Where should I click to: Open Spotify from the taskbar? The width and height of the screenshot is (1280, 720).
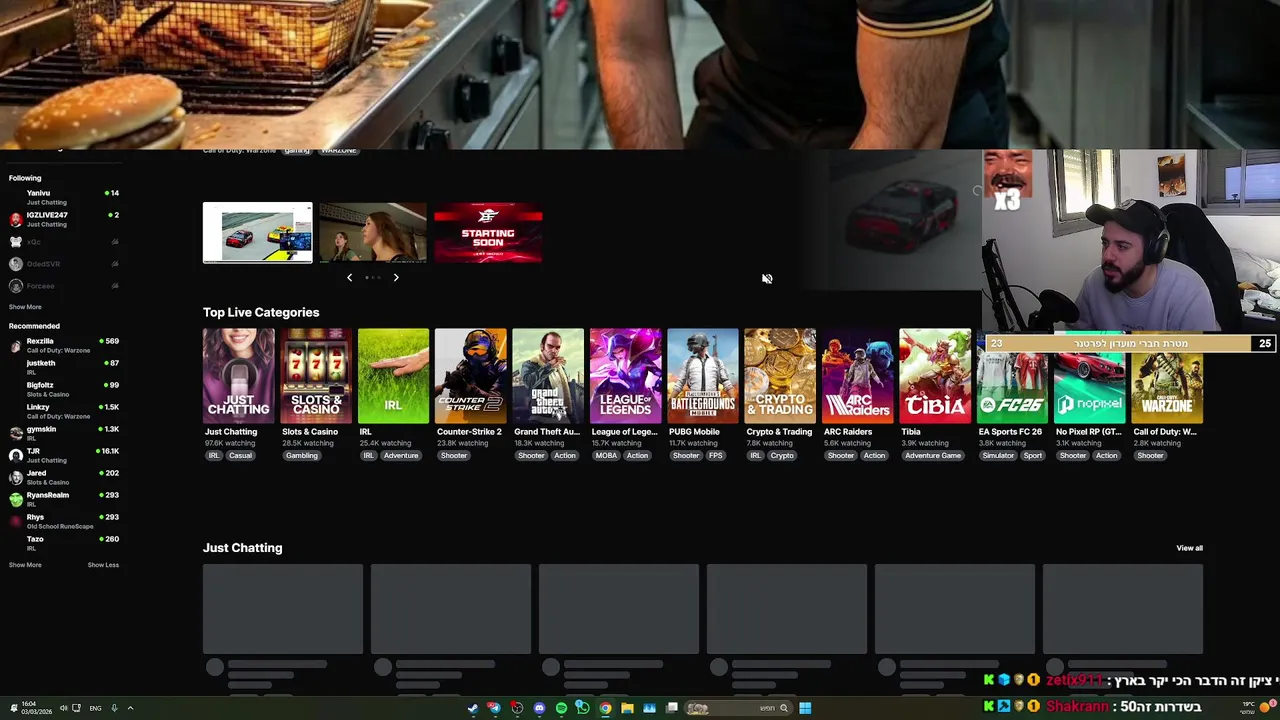(561, 708)
